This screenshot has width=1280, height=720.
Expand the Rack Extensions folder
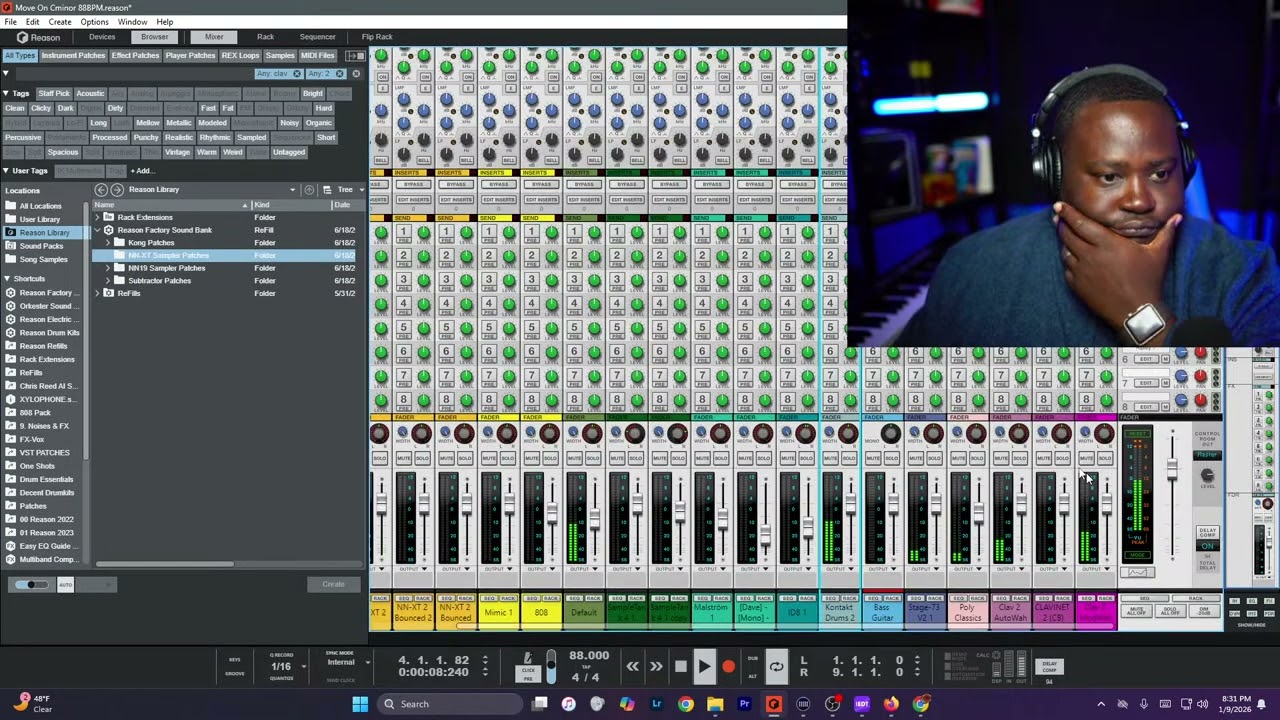[x=97, y=217]
